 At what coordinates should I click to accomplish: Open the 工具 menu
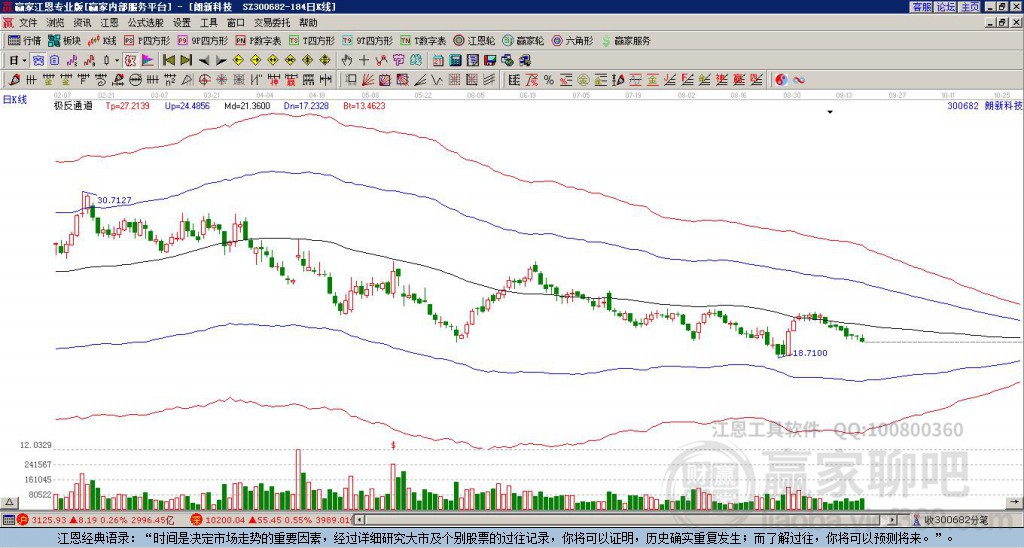[208, 23]
